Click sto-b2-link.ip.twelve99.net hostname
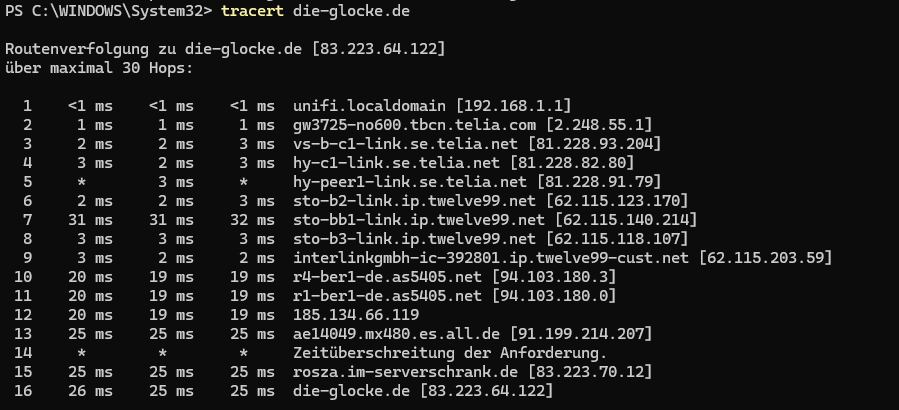Image resolution: width=899 pixels, height=410 pixels. click(415, 201)
